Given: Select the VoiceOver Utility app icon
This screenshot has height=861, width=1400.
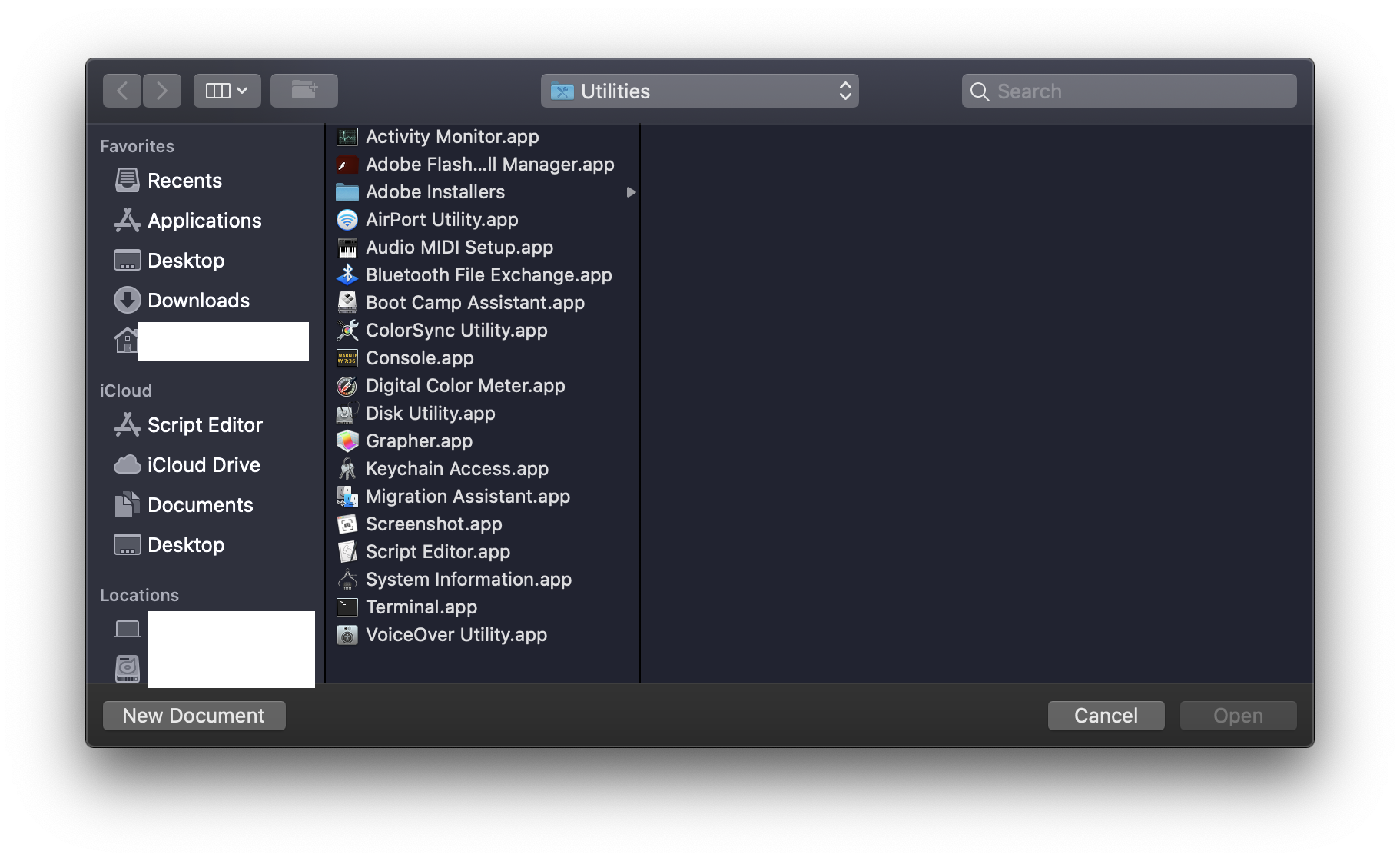Looking at the screenshot, I should [x=347, y=635].
